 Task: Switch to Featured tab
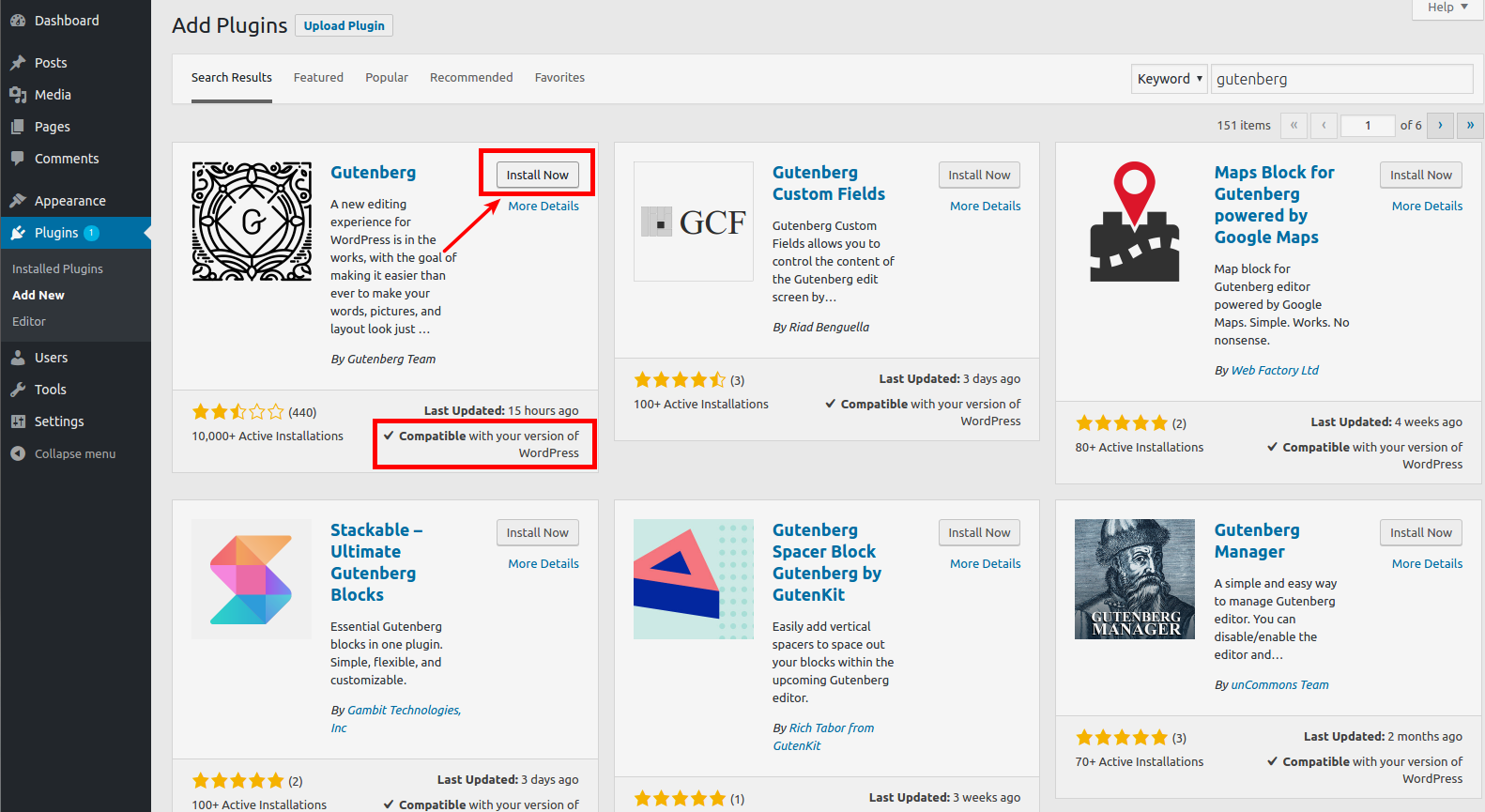[318, 78]
